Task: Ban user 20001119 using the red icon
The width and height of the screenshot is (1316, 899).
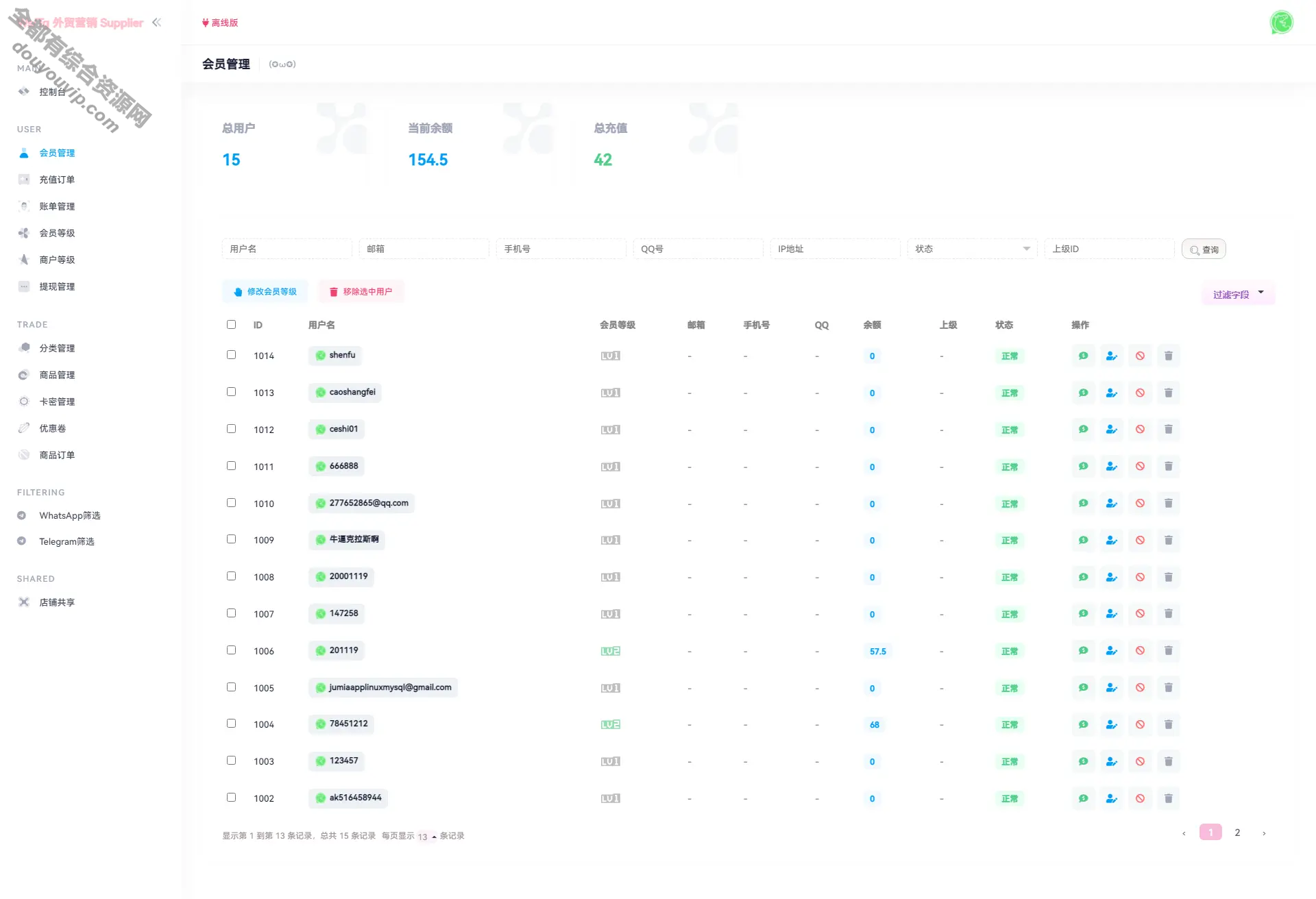Action: (x=1140, y=577)
